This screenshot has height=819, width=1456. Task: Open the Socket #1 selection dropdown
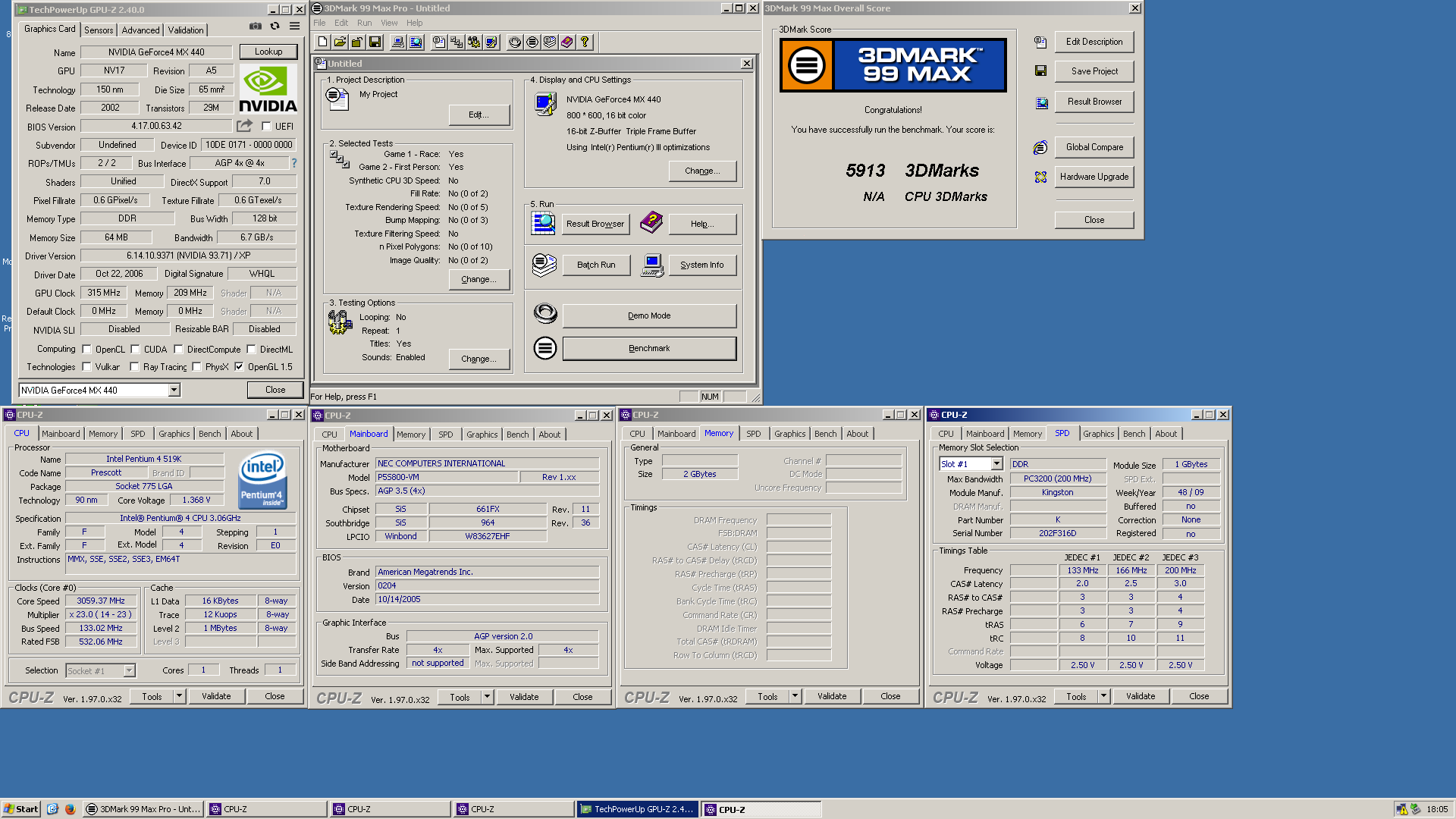[129, 670]
